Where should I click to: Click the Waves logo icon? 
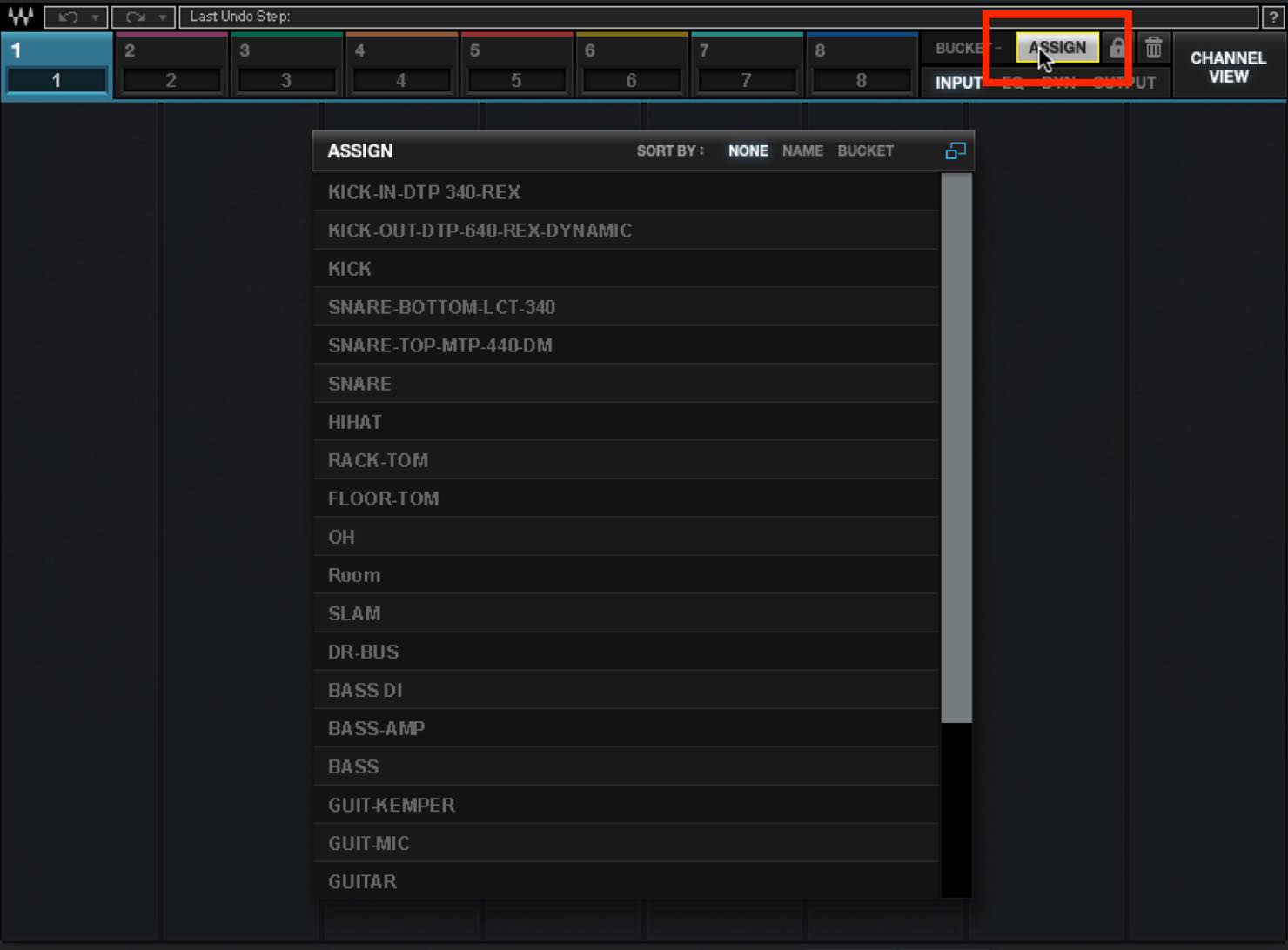[x=21, y=17]
